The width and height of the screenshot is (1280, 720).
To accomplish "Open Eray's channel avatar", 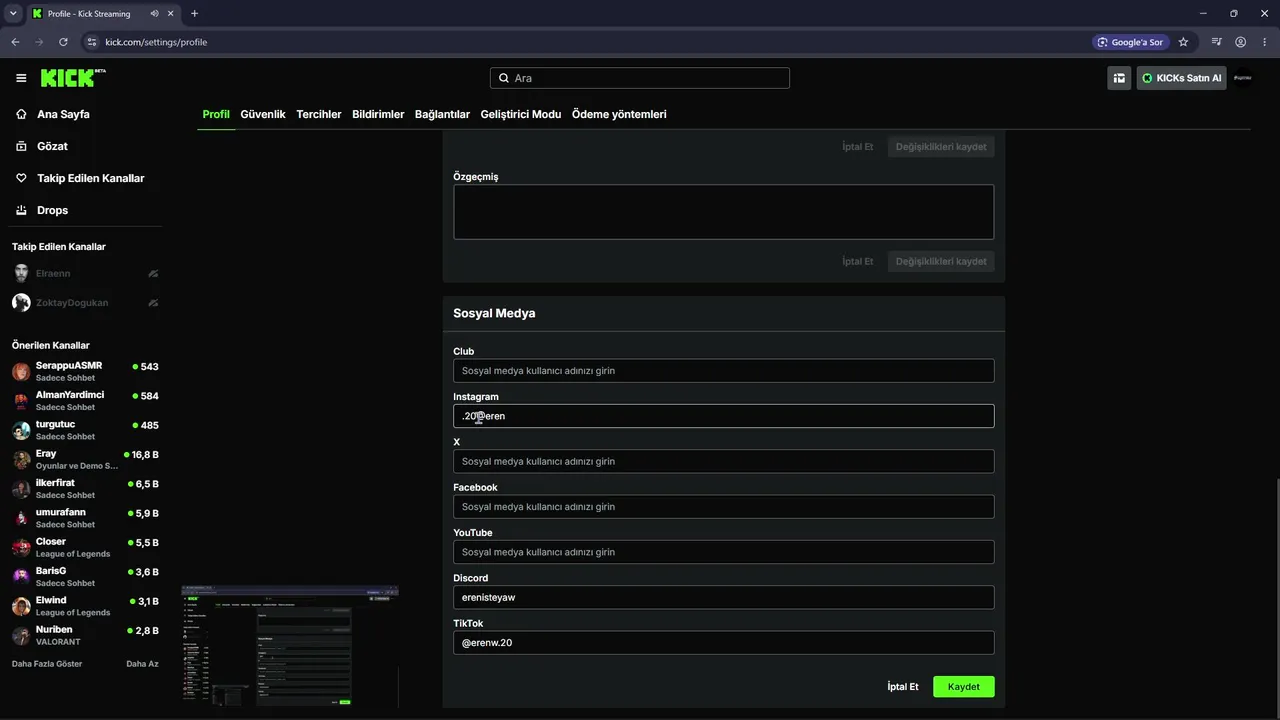I will [x=21, y=459].
